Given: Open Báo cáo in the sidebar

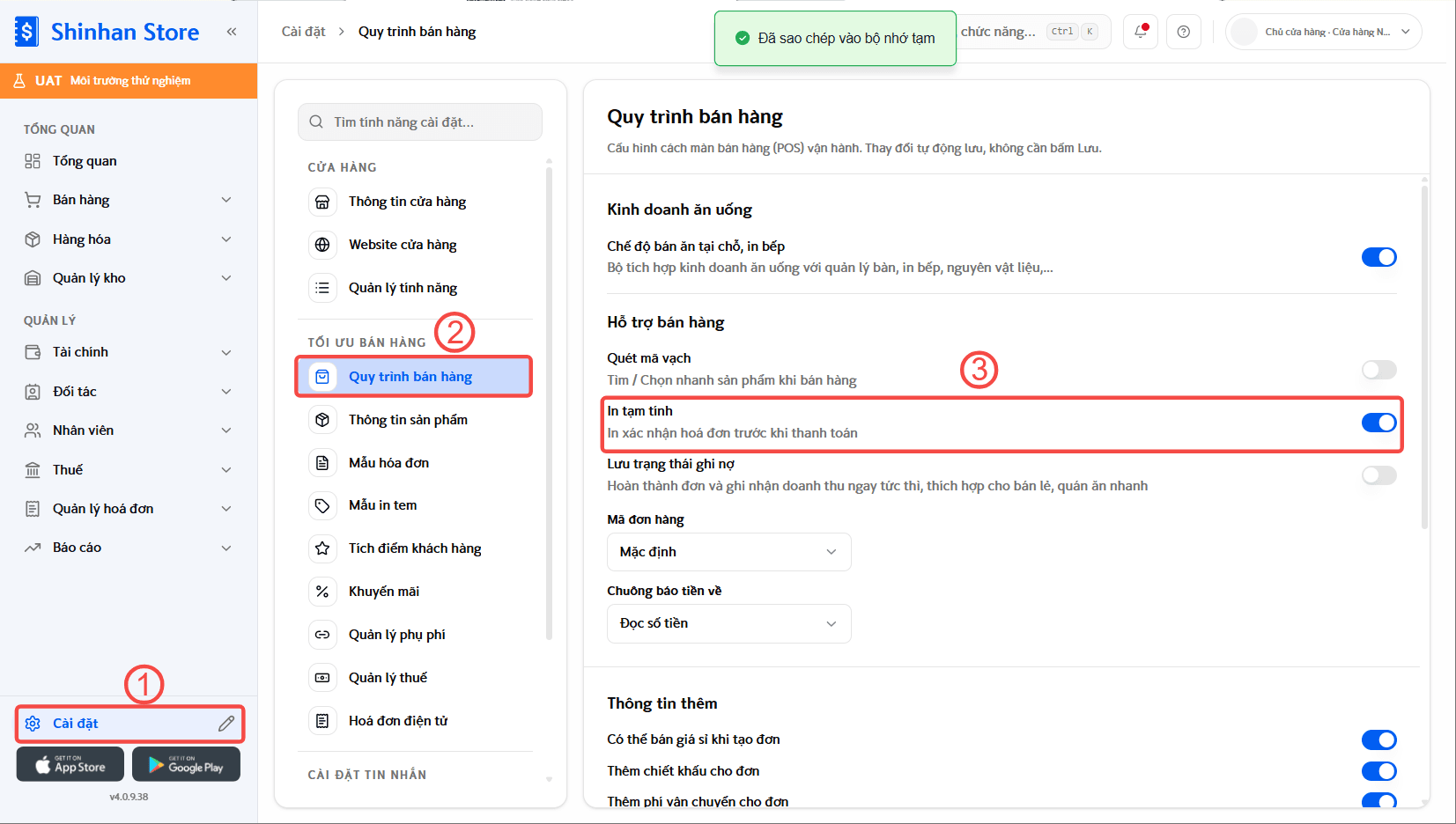Looking at the screenshot, I should [x=129, y=548].
